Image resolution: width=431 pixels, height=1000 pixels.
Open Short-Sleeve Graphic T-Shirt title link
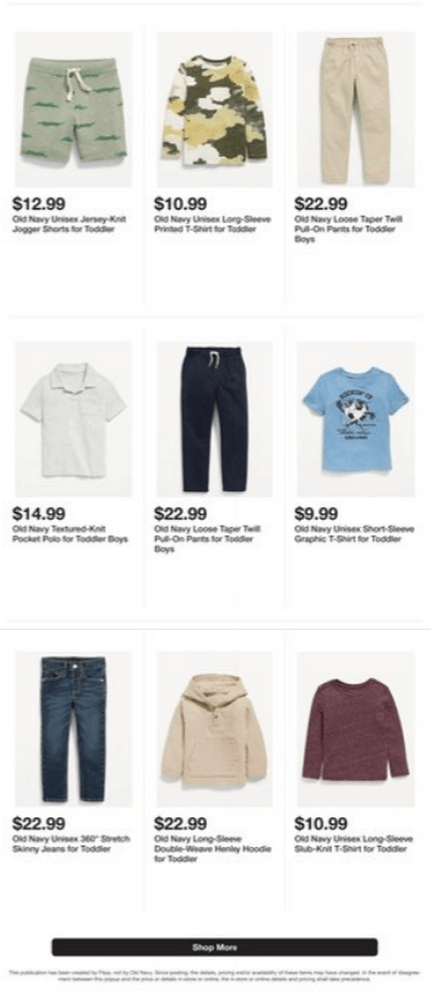(354, 534)
